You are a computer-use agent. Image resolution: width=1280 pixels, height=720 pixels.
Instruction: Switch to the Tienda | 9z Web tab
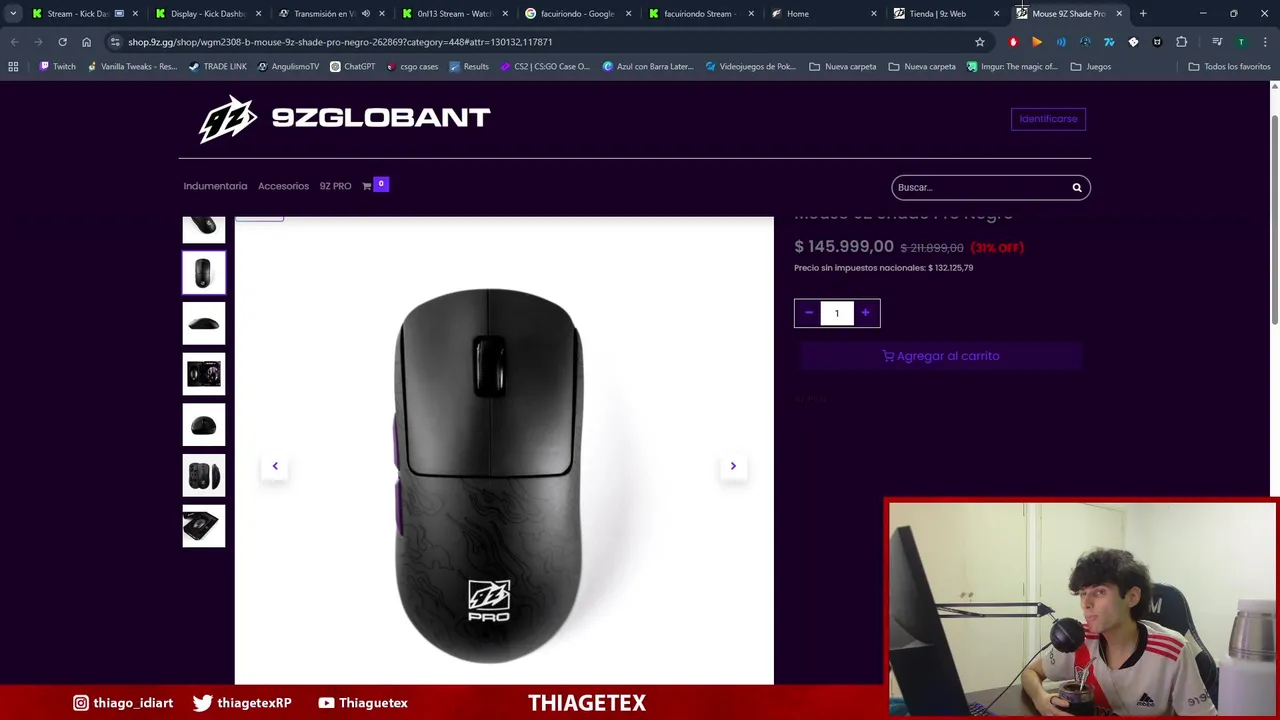937,13
